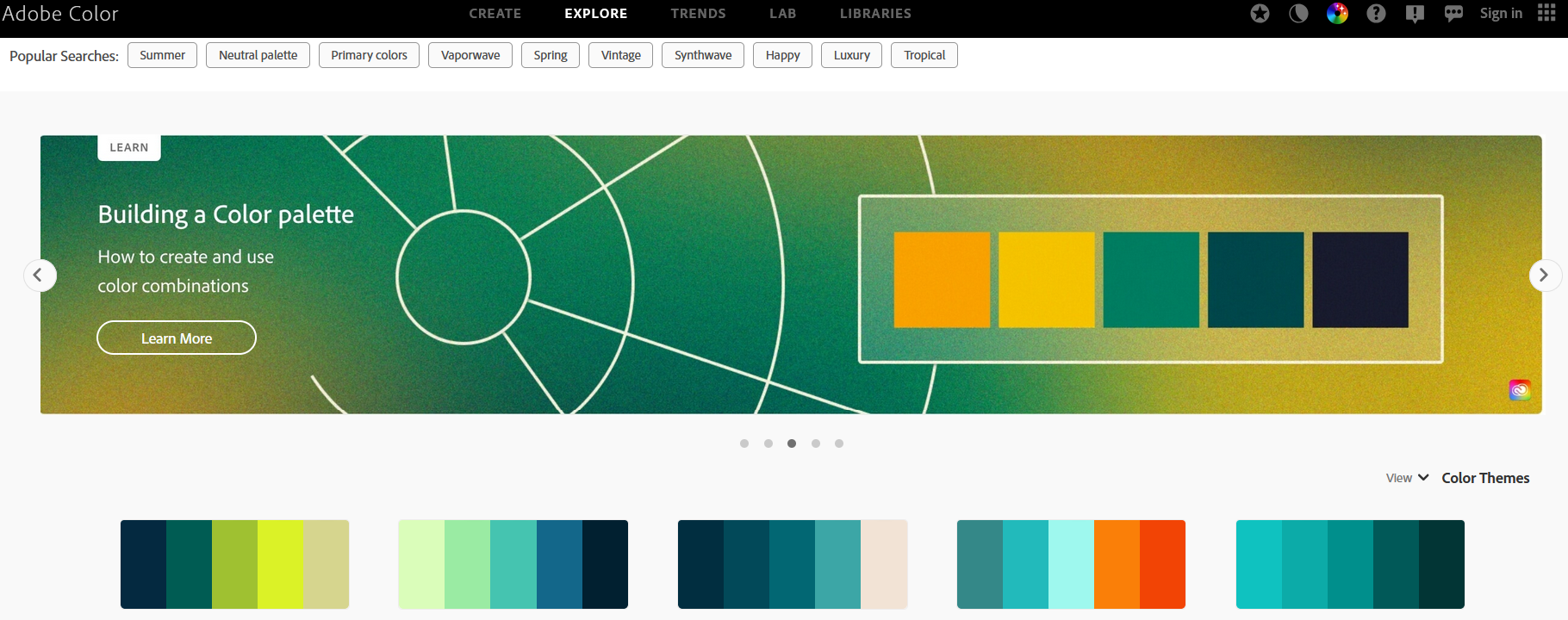This screenshot has height=620, width=1568.
Task: Go to the Explore tab
Action: 596,14
